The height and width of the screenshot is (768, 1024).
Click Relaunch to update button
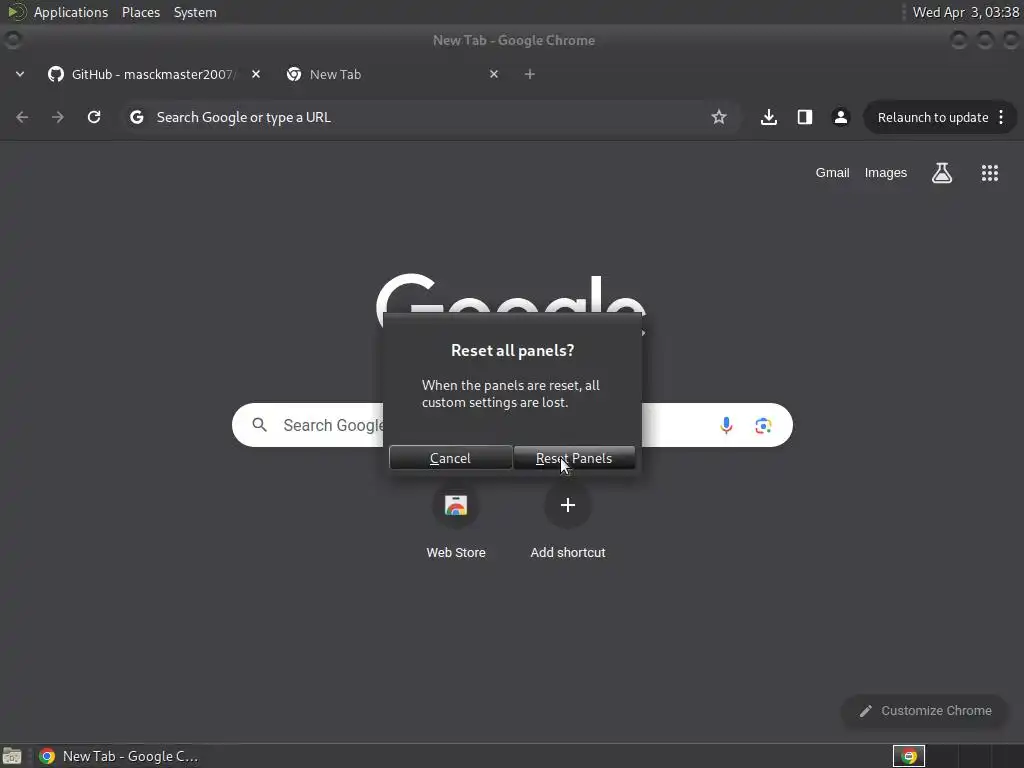click(x=933, y=118)
